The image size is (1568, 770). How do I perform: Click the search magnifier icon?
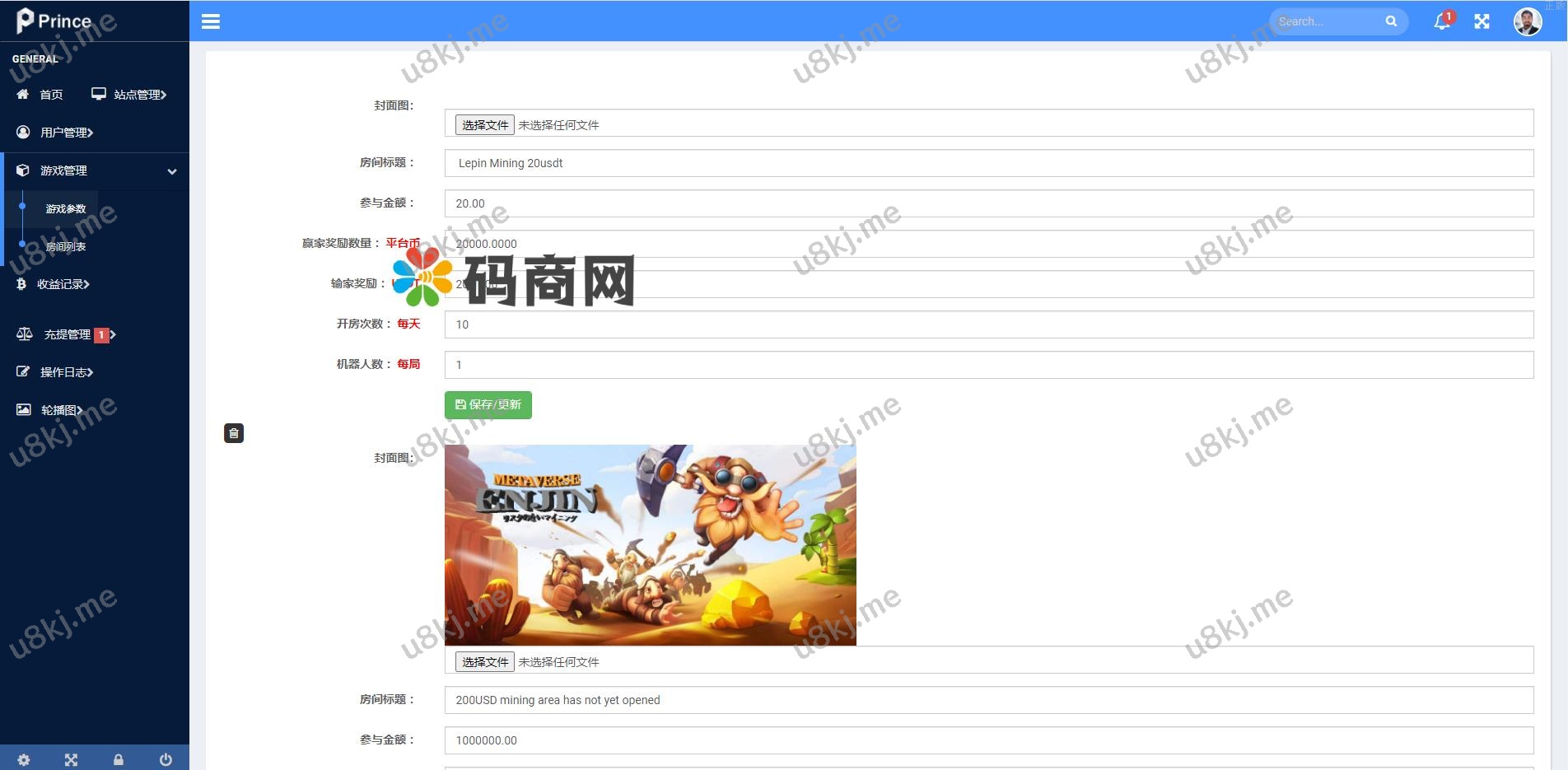pyautogui.click(x=1391, y=21)
